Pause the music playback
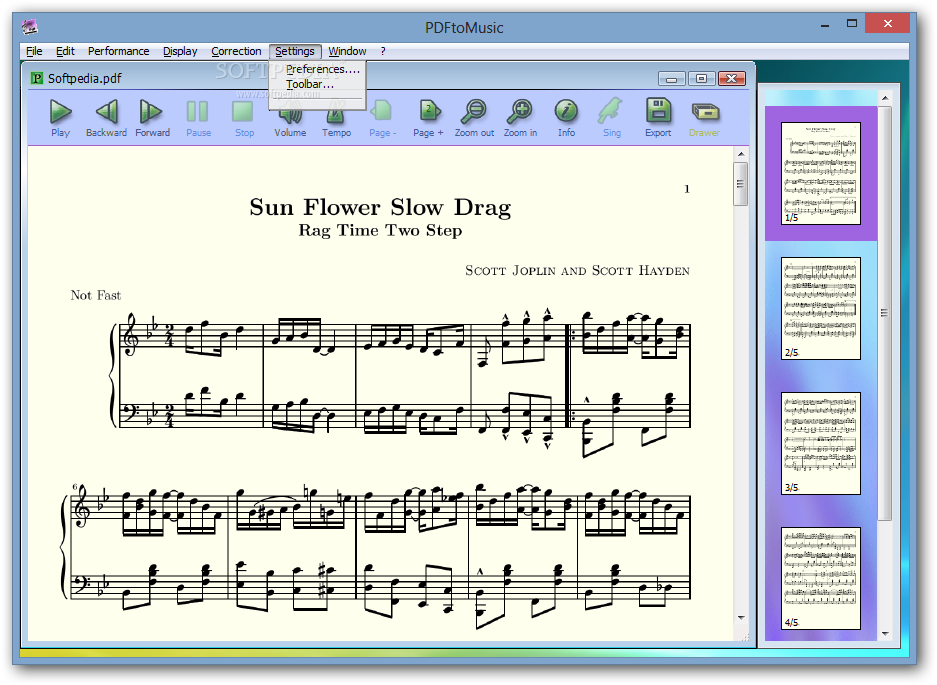The width and height of the screenshot is (937, 685). pyautogui.click(x=198, y=118)
